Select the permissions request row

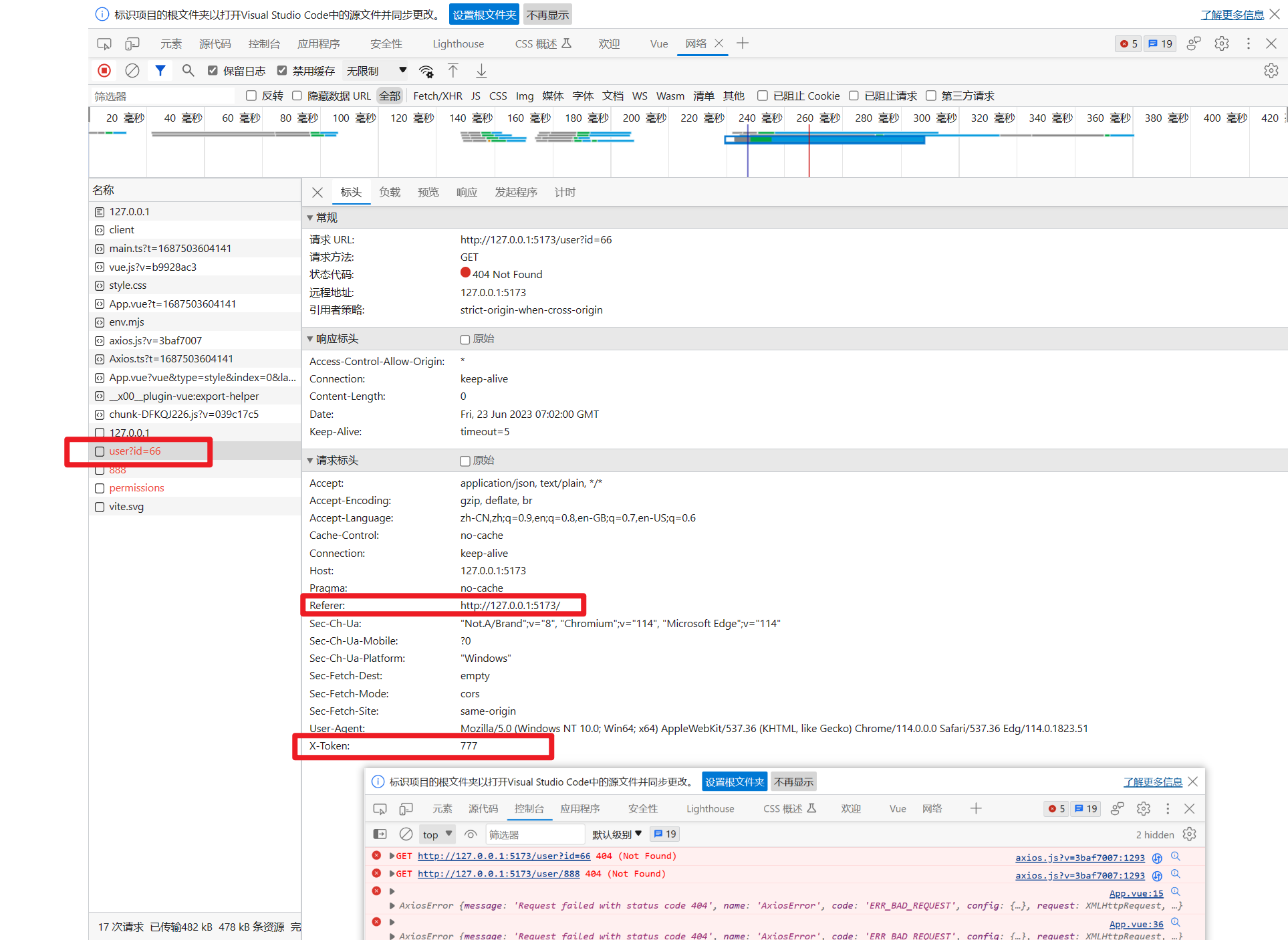pyautogui.click(x=195, y=488)
